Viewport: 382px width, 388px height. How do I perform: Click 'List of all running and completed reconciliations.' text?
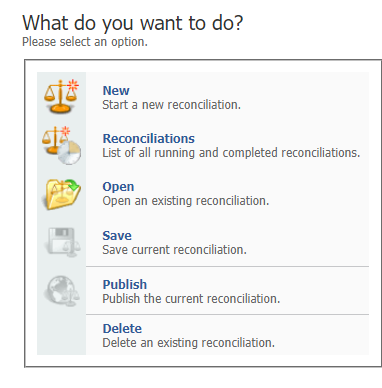coord(231,153)
